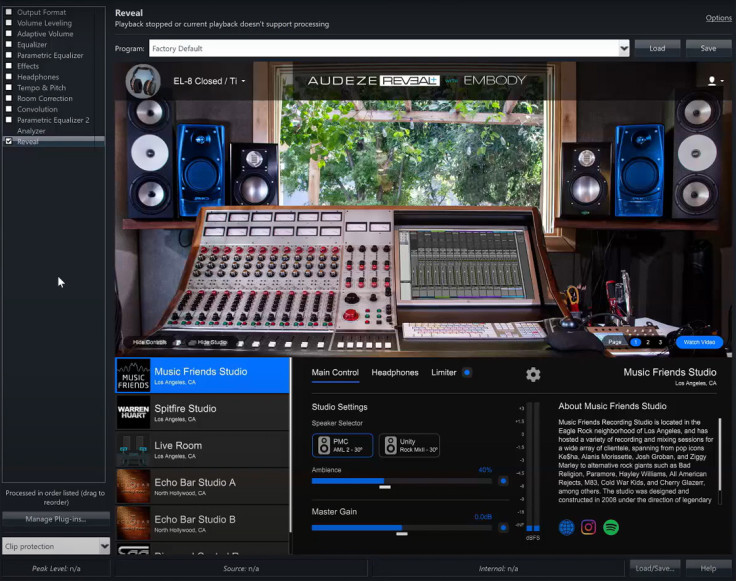The width and height of the screenshot is (736, 581).
Task: Choose the PMC AML 2 speaker
Action: click(x=342, y=445)
